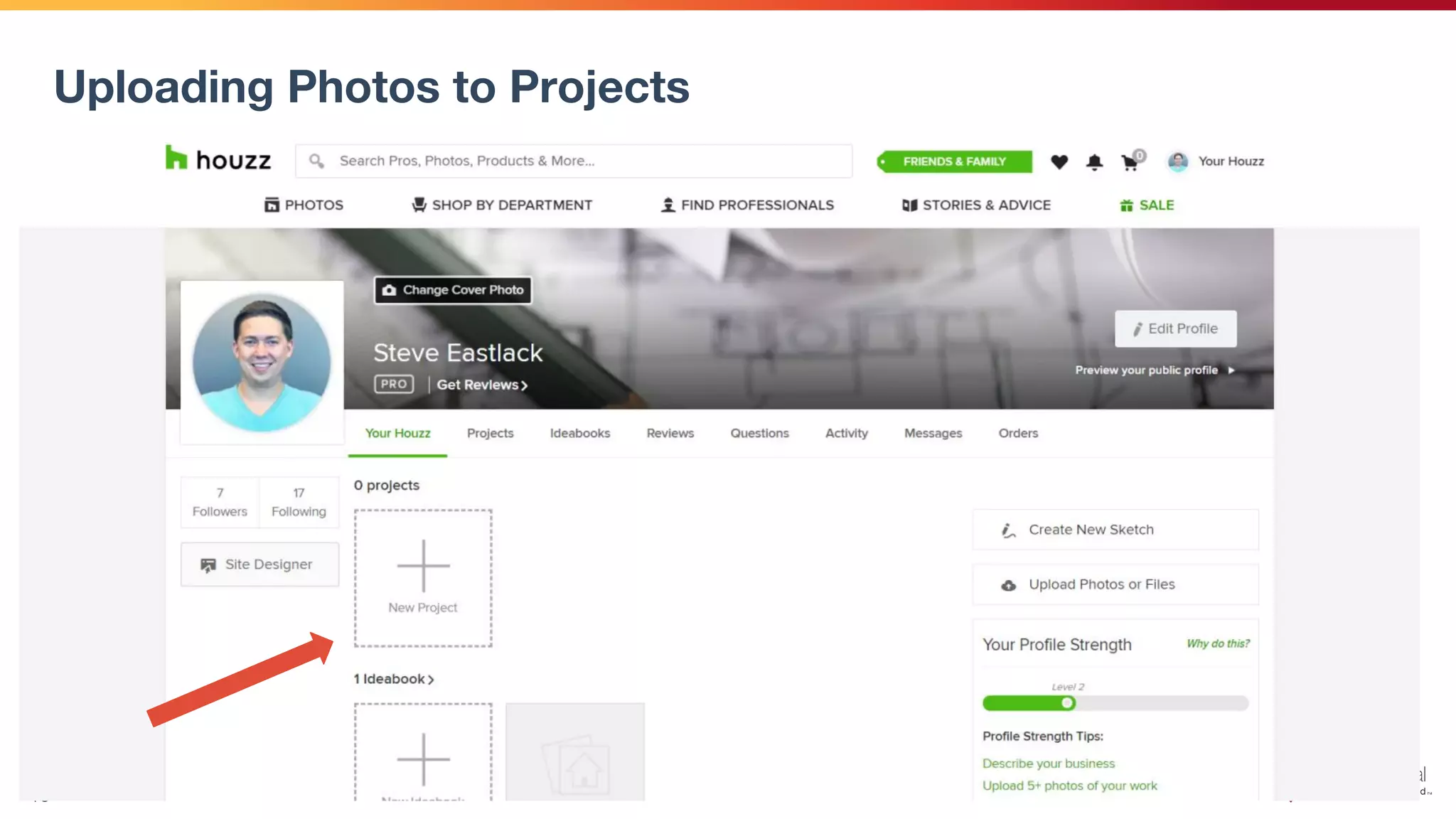The height and width of the screenshot is (819, 1456).
Task: Click the camera icon on Change Cover Photo
Action: [x=389, y=290]
